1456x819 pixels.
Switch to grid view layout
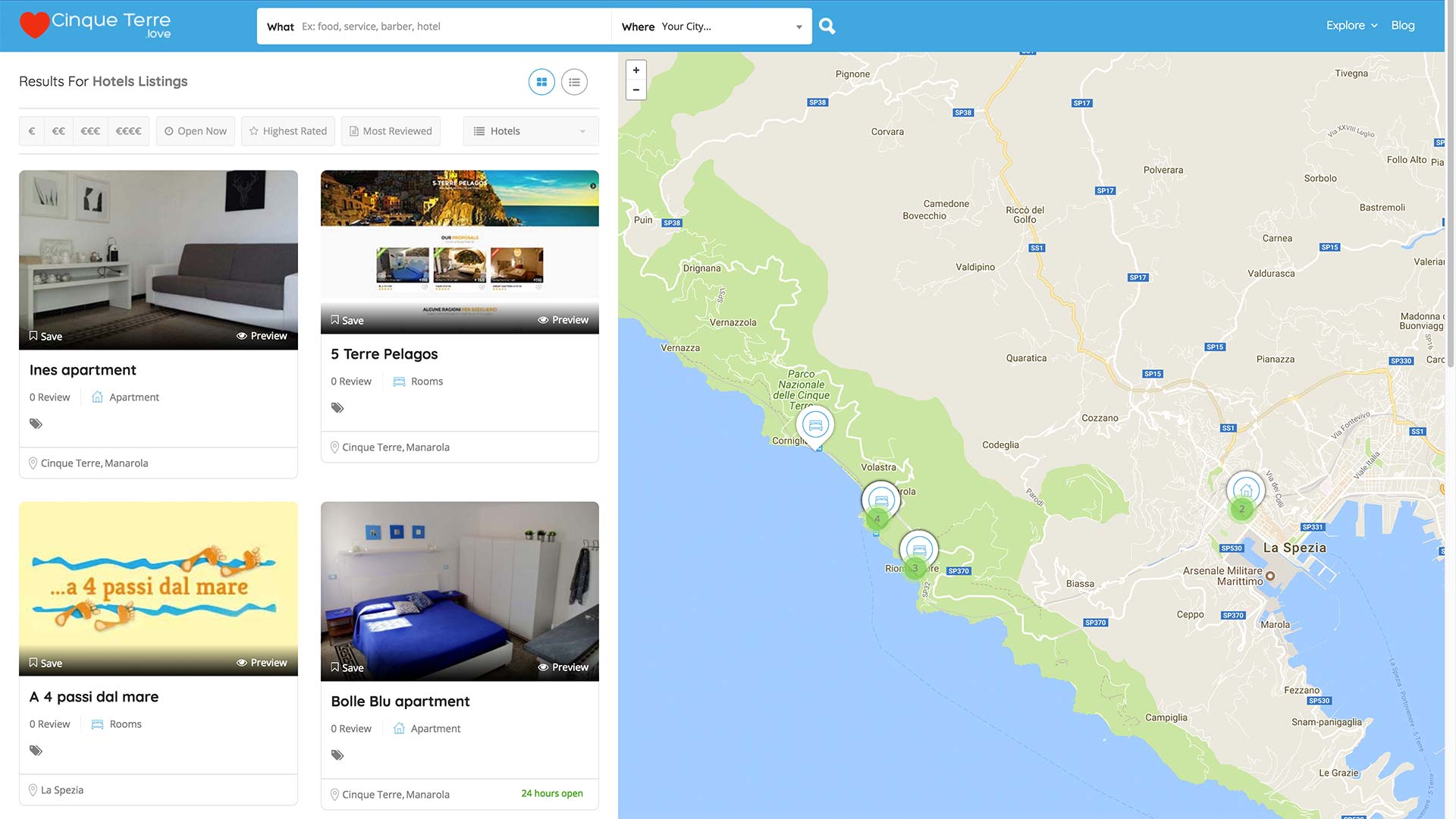(x=541, y=82)
